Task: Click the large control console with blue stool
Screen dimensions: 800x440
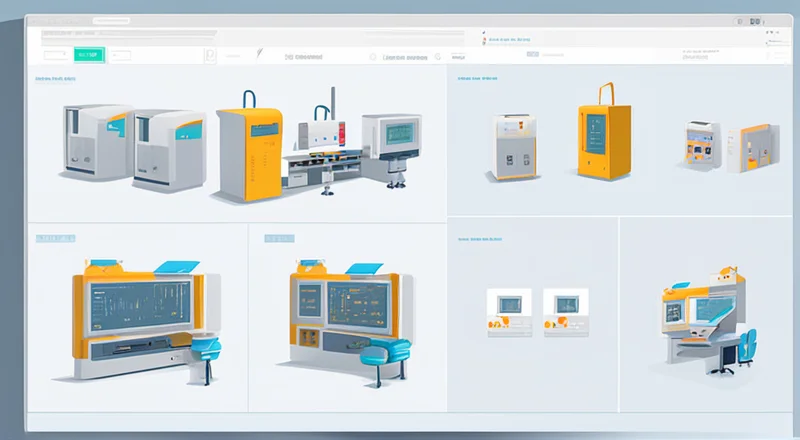Action: point(140,310)
